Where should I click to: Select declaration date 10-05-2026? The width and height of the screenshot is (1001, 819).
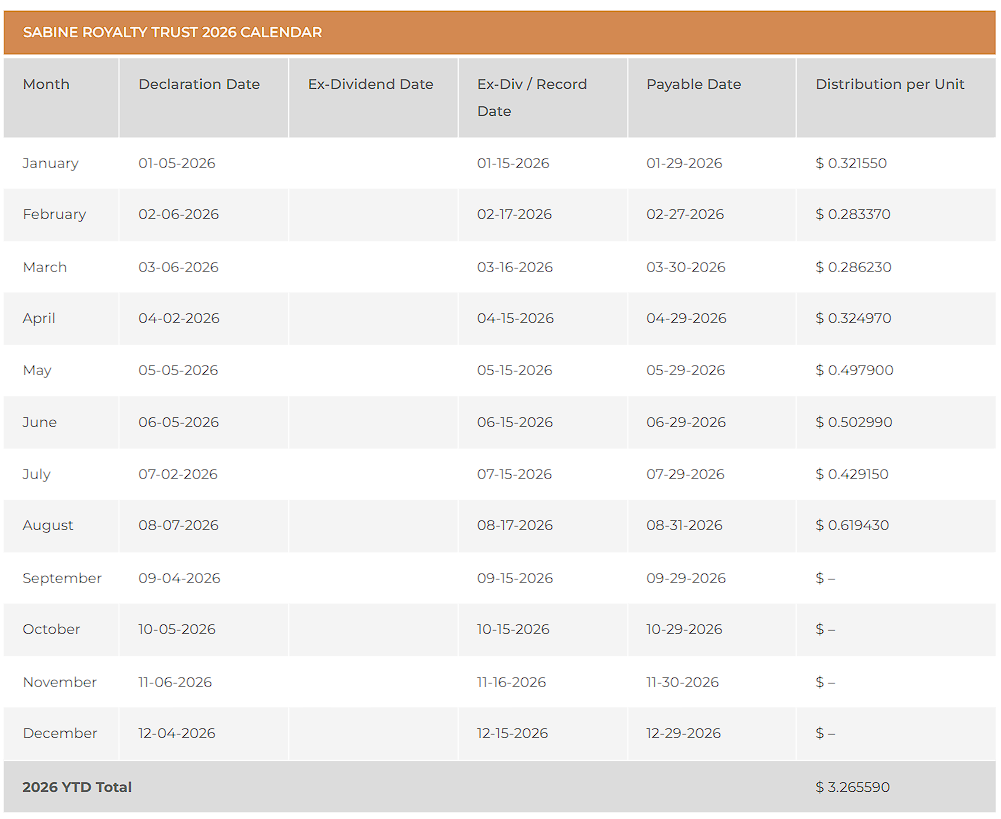coord(177,629)
